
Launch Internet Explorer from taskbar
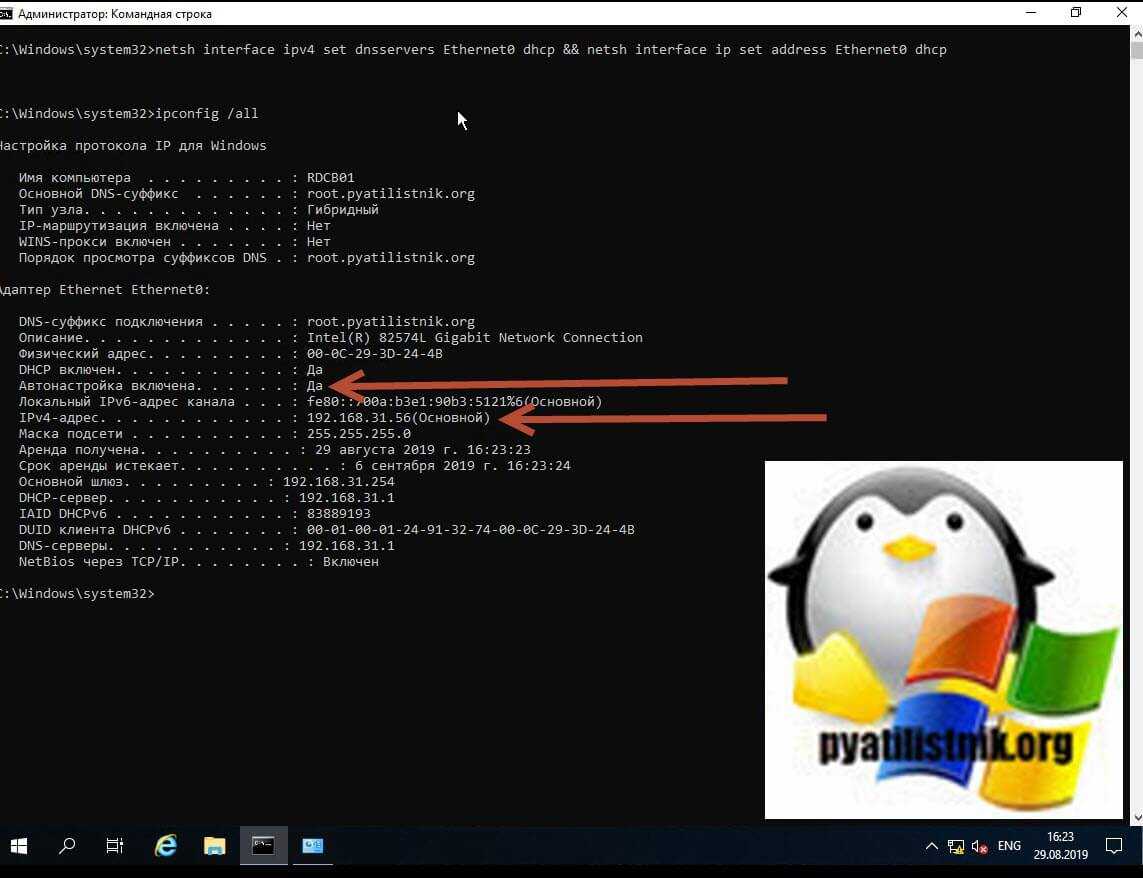coord(166,846)
